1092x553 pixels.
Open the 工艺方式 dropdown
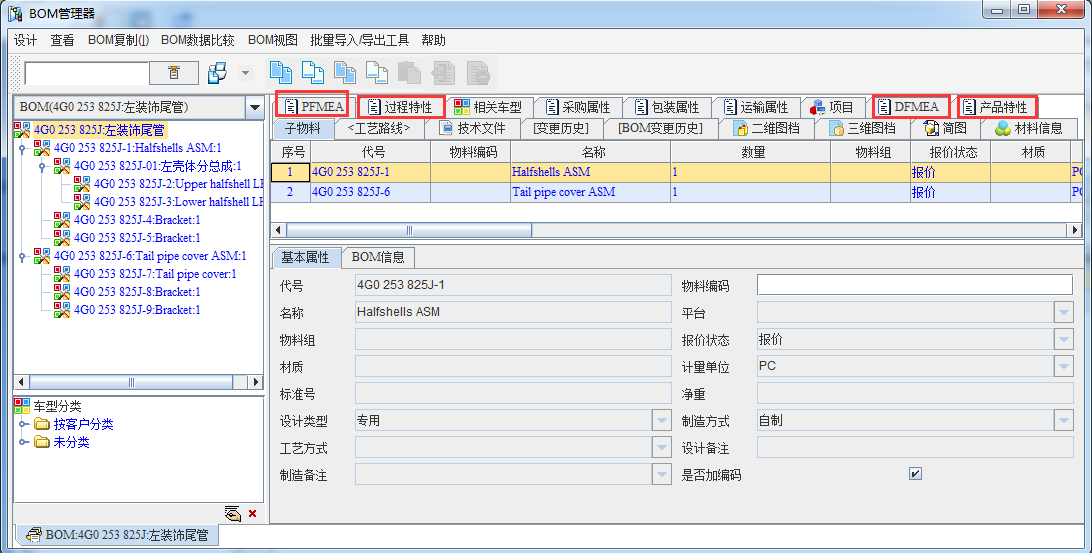coord(662,448)
